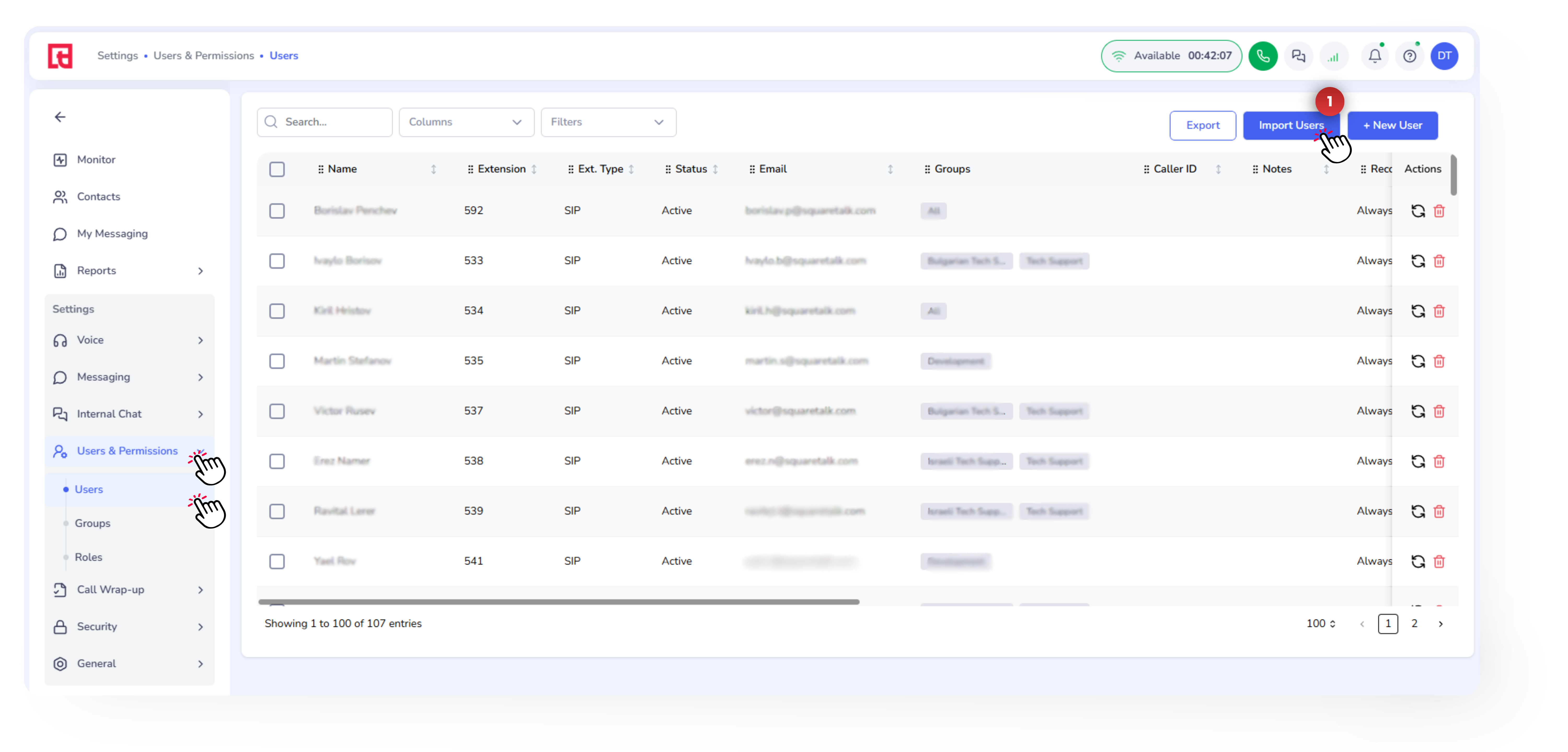This screenshot has width=1568, height=752.
Task: Click the green phone dialer icon
Action: tap(1263, 56)
